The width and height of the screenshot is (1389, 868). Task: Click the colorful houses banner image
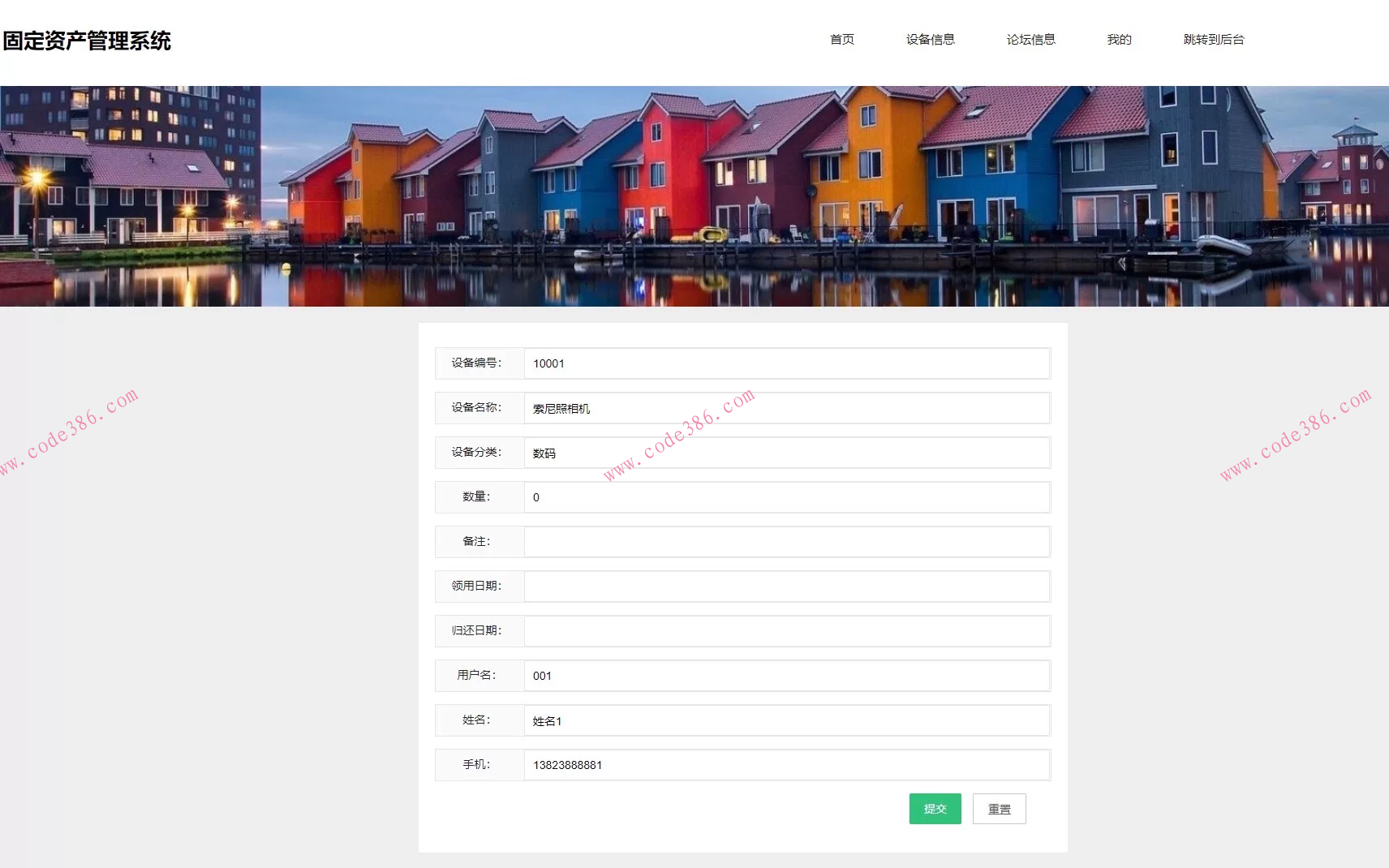click(694, 196)
